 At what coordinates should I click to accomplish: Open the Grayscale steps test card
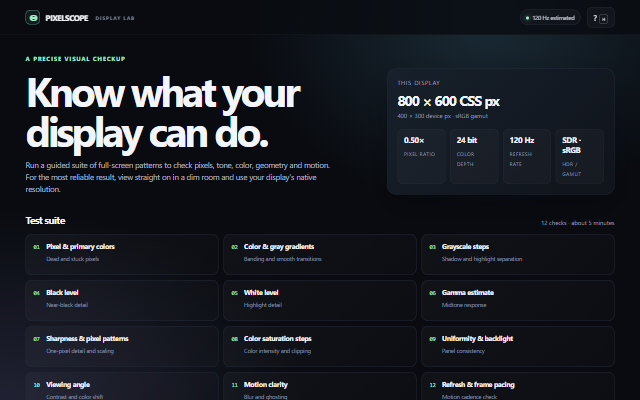(518, 254)
